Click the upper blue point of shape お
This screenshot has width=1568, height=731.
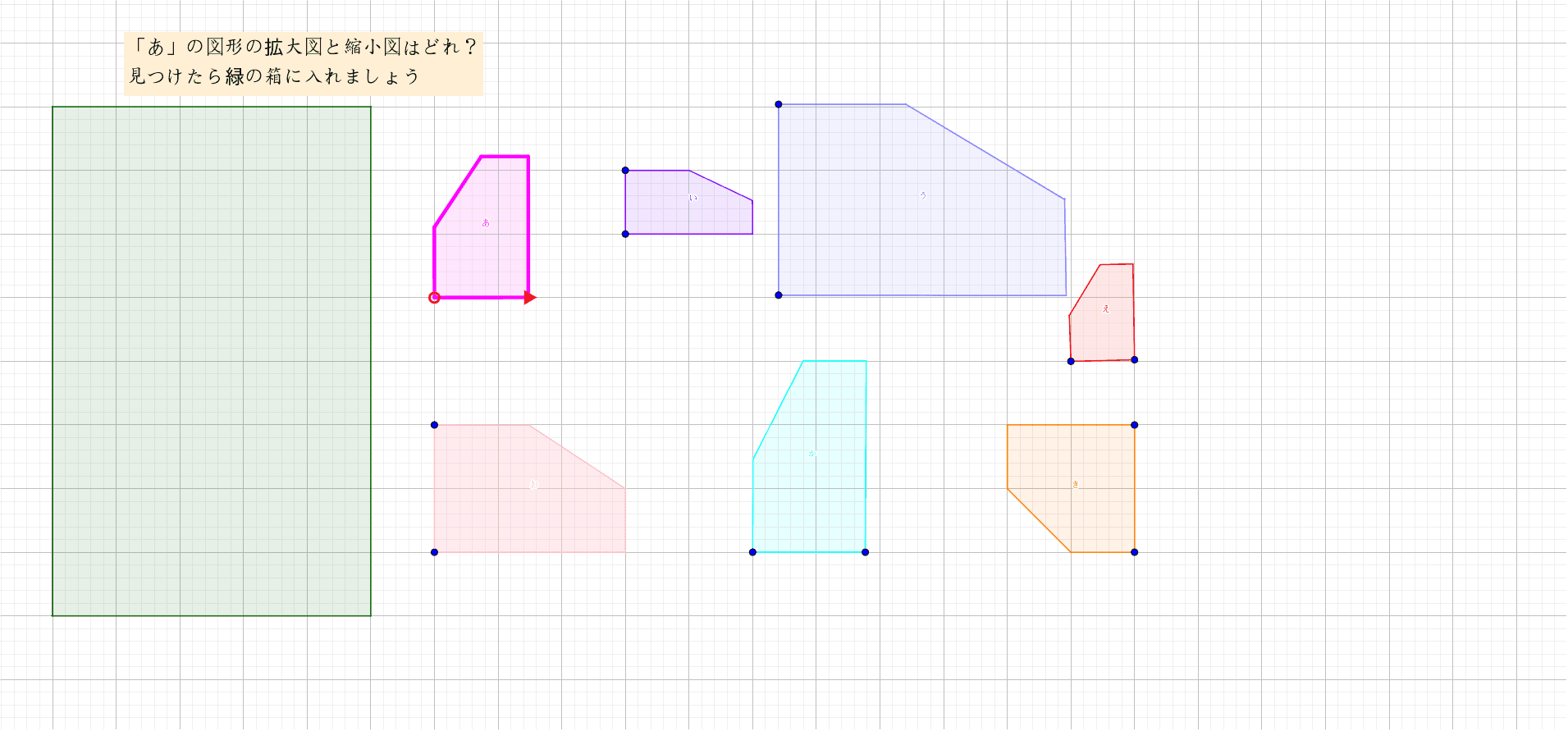435,425
